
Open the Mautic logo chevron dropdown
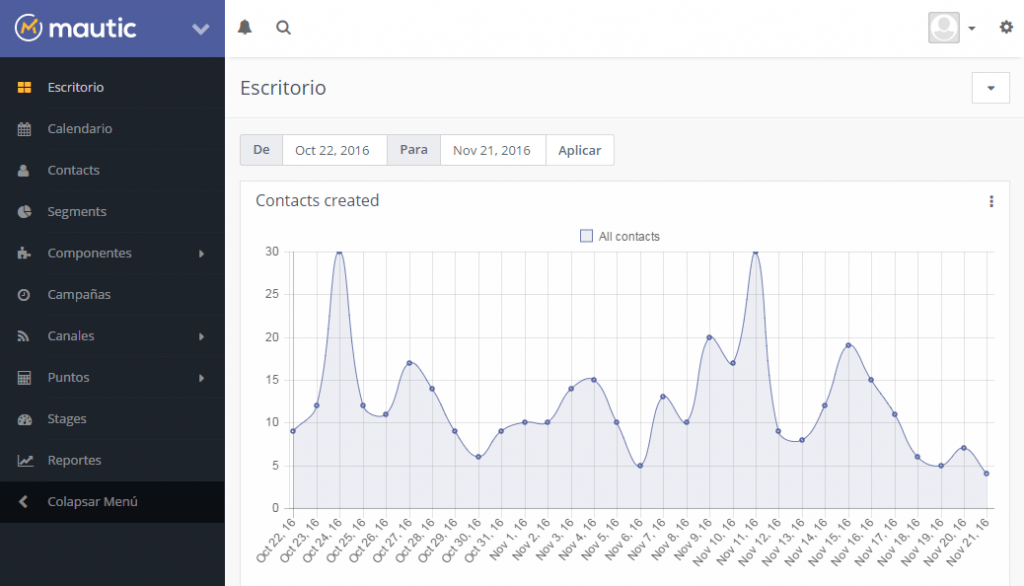click(x=199, y=28)
